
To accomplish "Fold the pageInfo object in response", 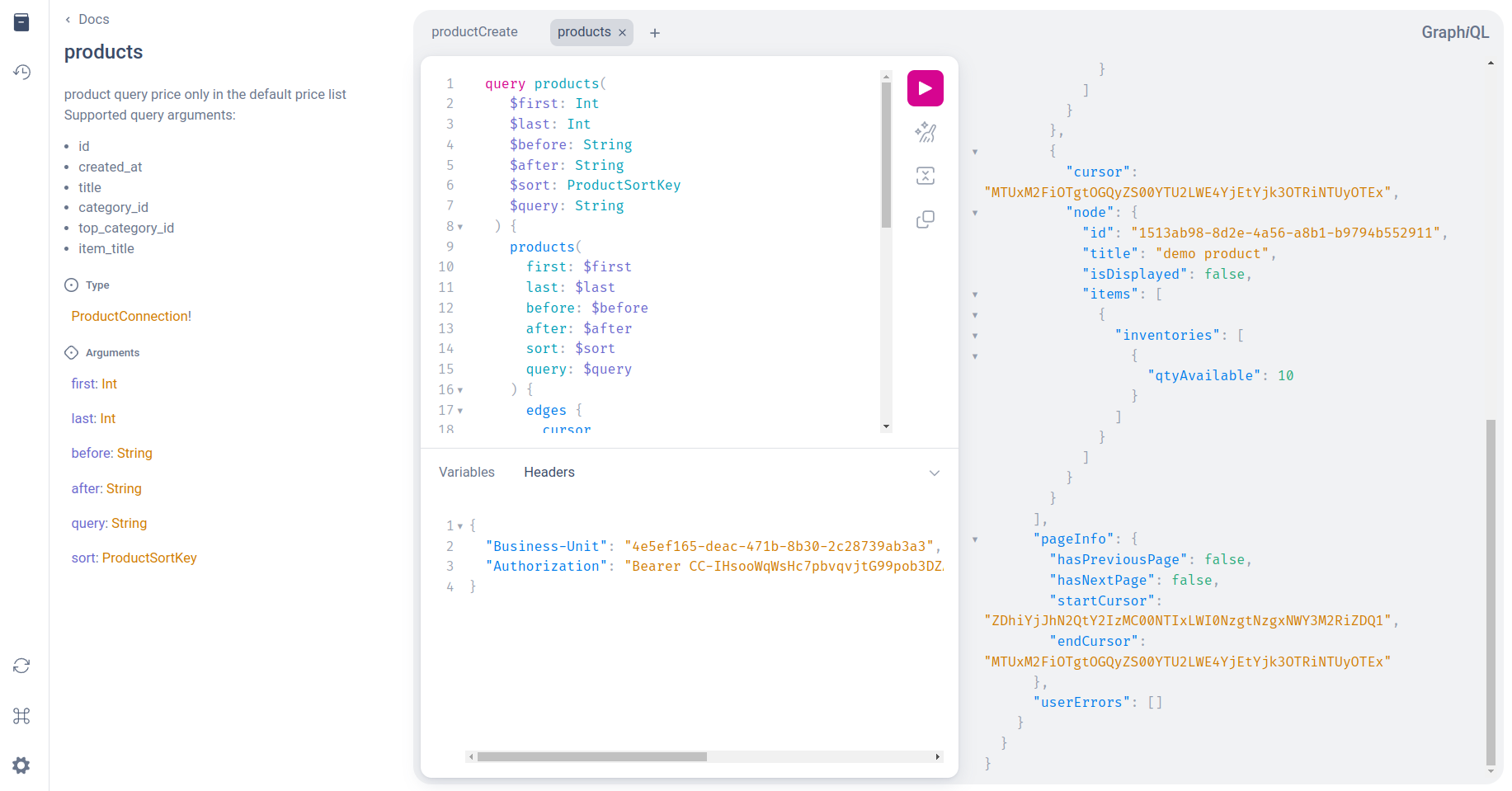I will [975, 539].
